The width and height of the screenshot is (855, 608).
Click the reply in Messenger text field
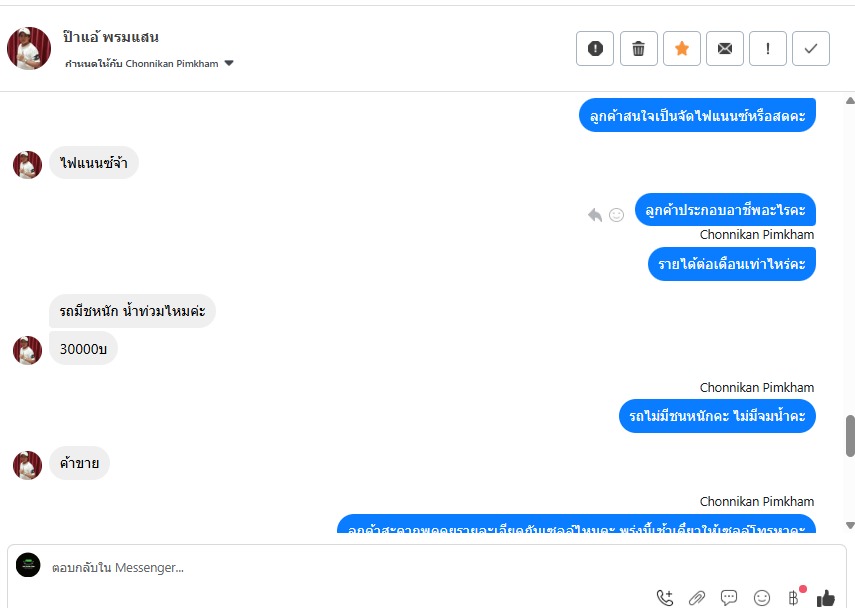(x=349, y=568)
